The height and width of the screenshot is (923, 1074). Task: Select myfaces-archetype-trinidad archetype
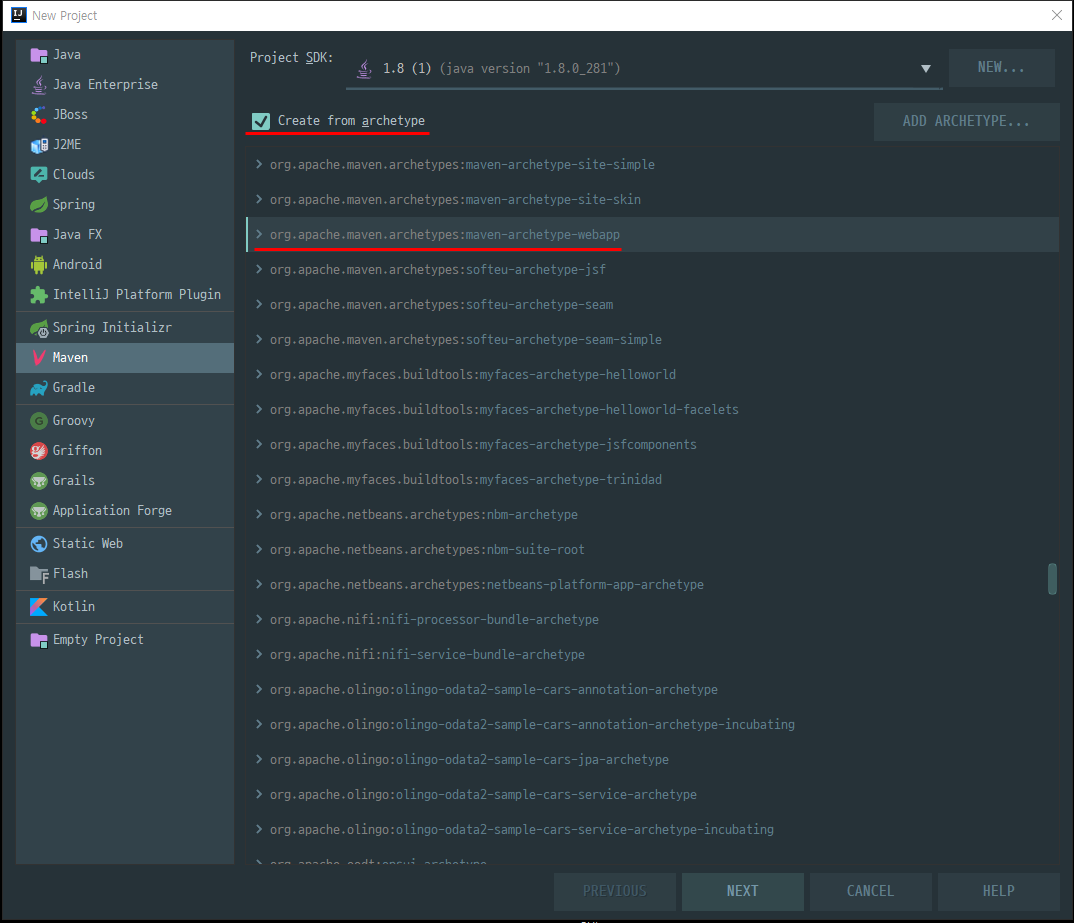tap(652, 479)
